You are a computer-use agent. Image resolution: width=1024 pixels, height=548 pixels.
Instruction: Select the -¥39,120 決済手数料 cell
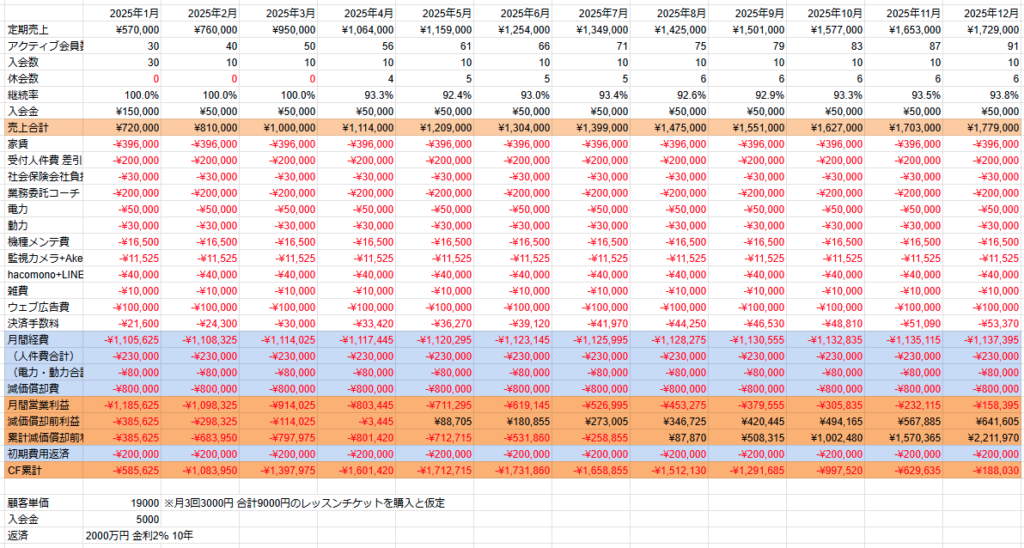coord(513,323)
